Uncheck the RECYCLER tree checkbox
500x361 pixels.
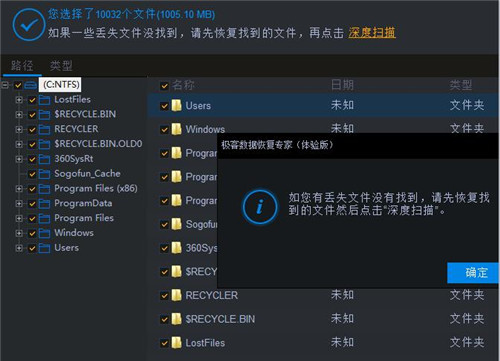[32, 129]
